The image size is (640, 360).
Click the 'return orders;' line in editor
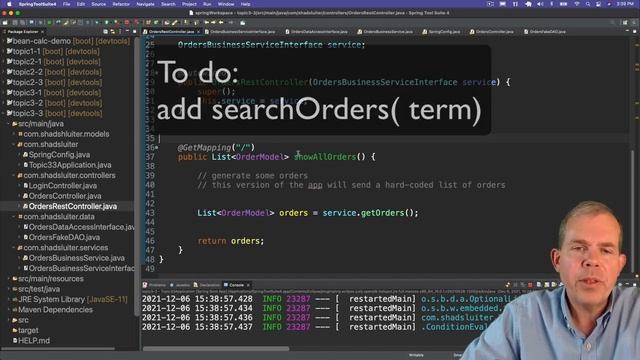(231, 241)
